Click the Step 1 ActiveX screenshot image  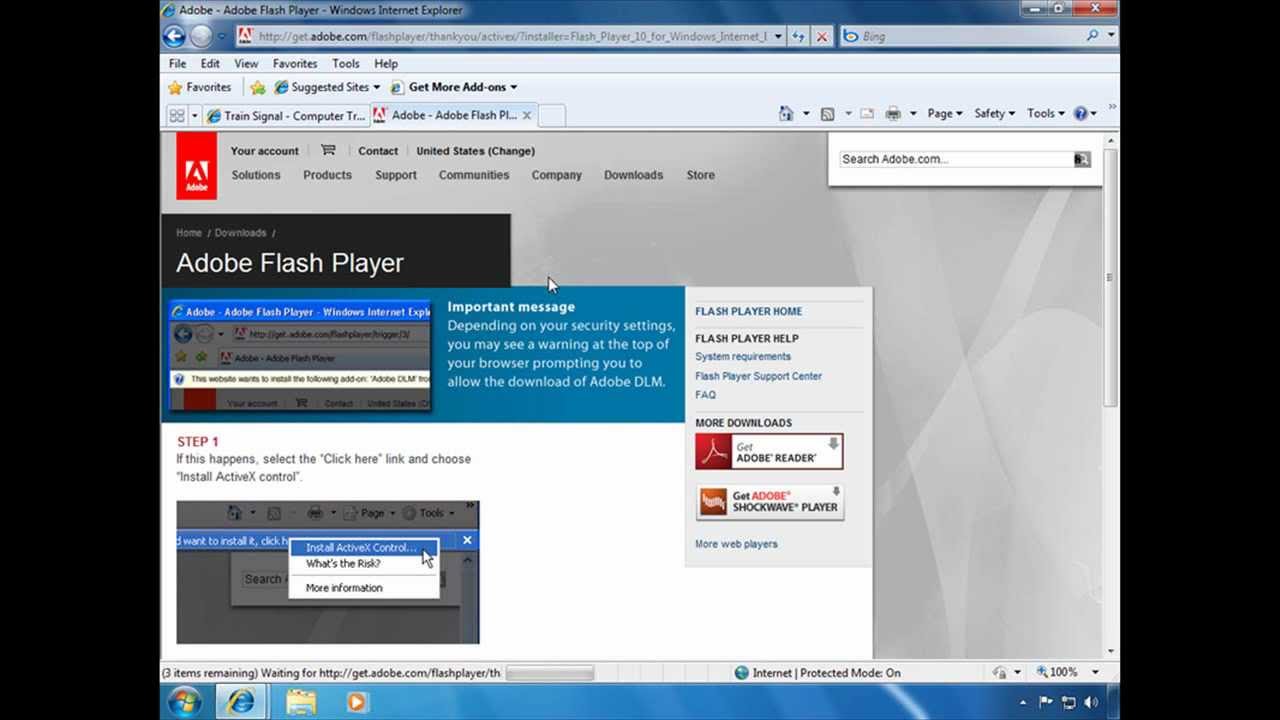point(328,572)
